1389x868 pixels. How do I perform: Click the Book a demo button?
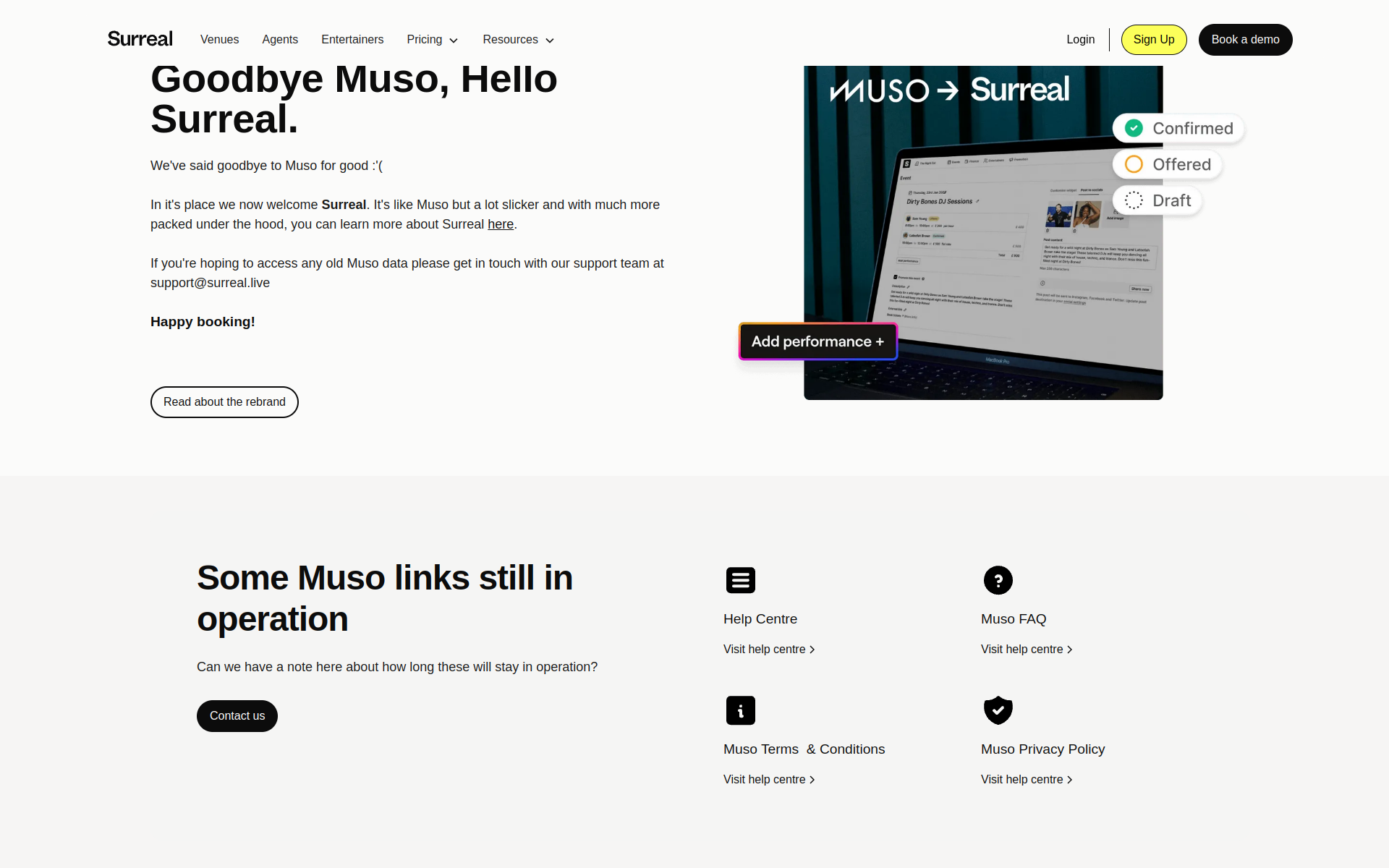tap(1245, 40)
